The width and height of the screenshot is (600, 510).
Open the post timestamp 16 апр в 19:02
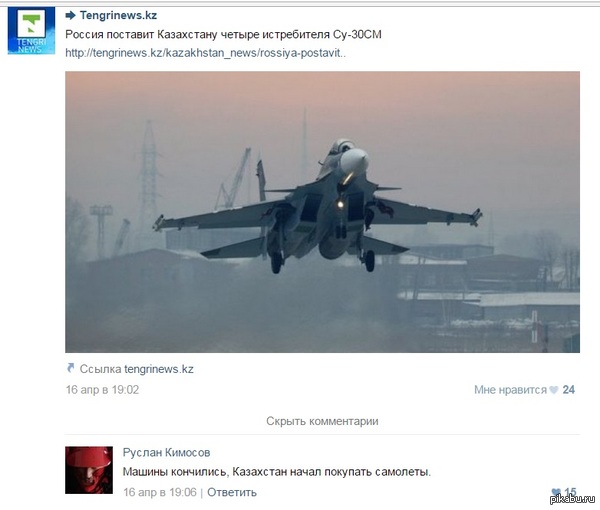pos(102,390)
